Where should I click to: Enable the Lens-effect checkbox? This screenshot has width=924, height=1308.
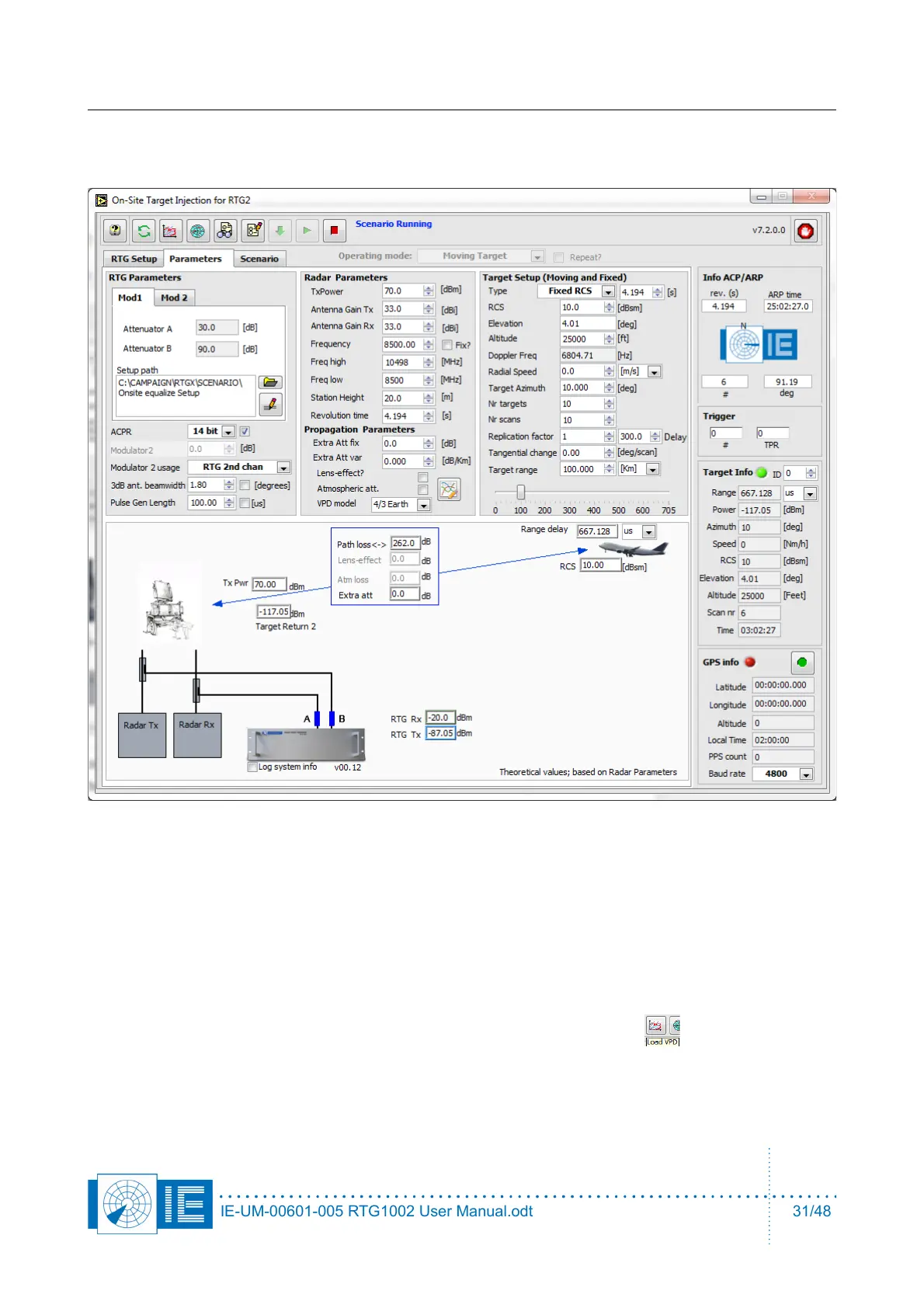(423, 477)
